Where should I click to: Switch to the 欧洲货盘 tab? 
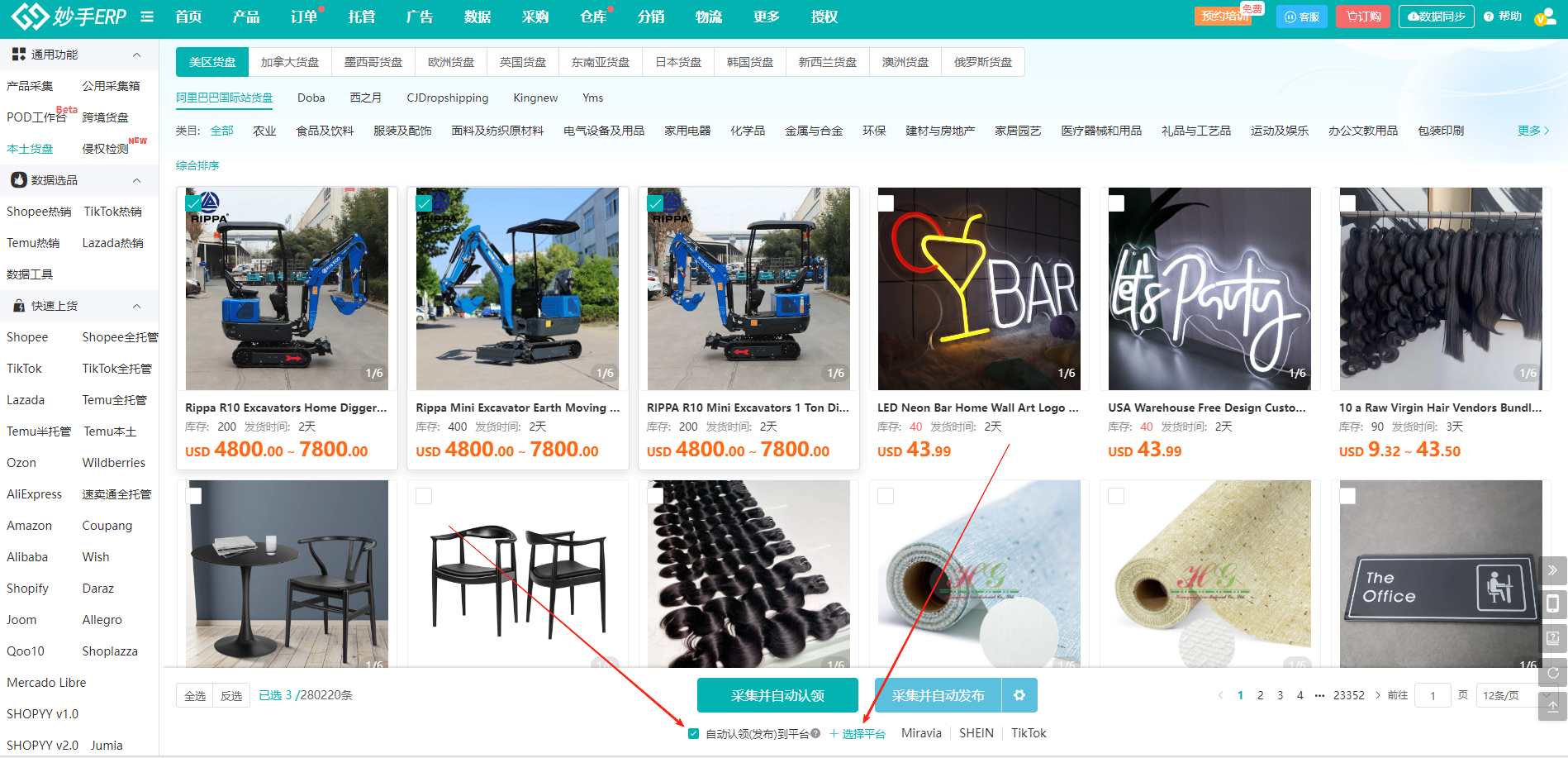pyautogui.click(x=451, y=62)
